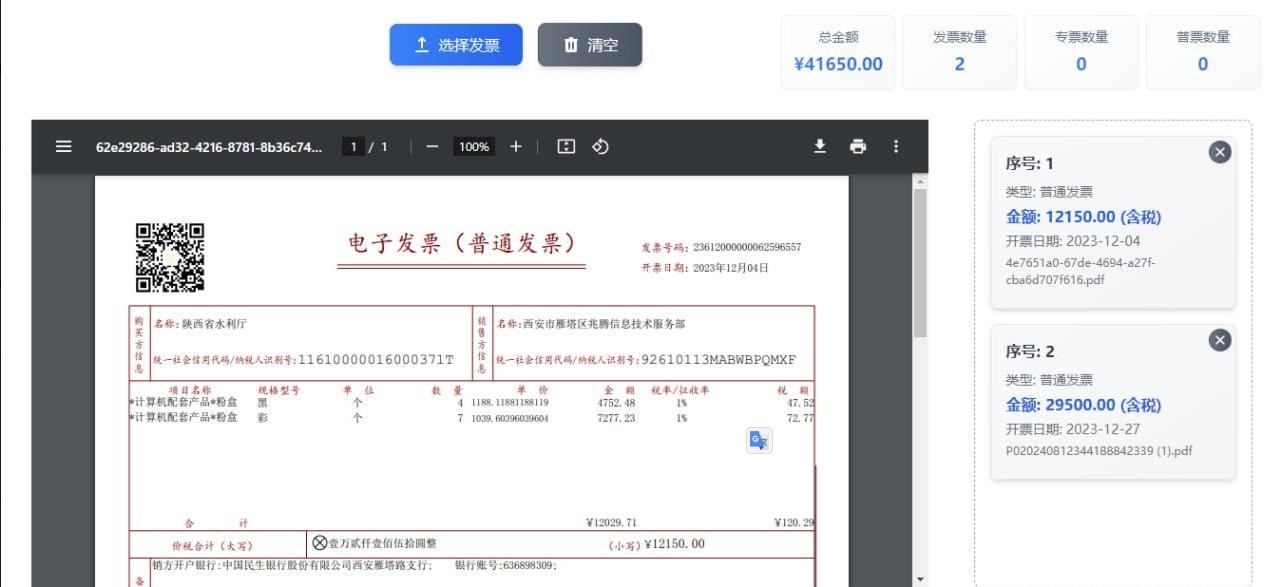Screen dimensions: 1280x587
Task: Open the PDF viewer three-dot options menu
Action: (x=896, y=146)
